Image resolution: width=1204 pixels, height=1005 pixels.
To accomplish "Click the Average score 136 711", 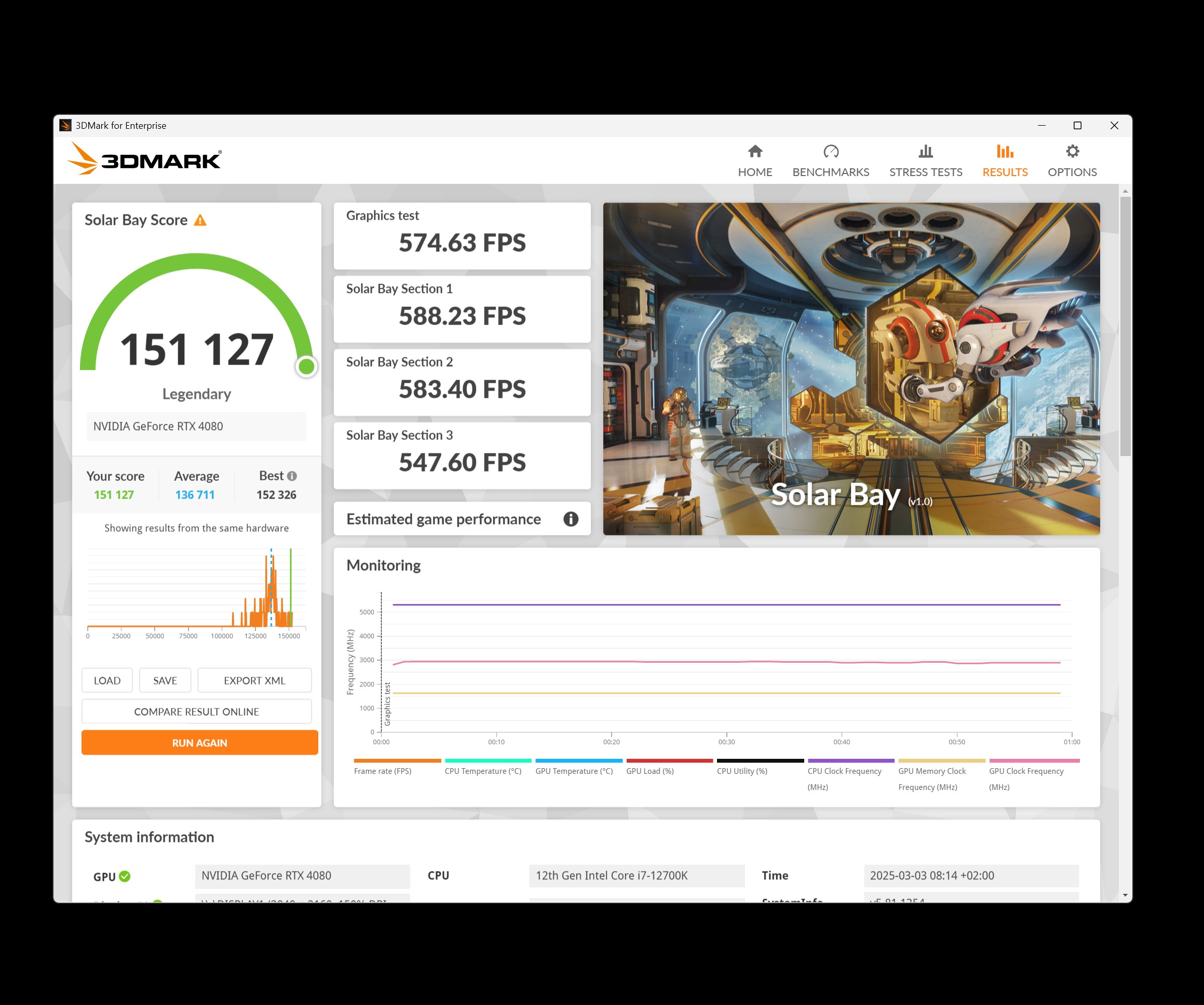I will tap(195, 494).
